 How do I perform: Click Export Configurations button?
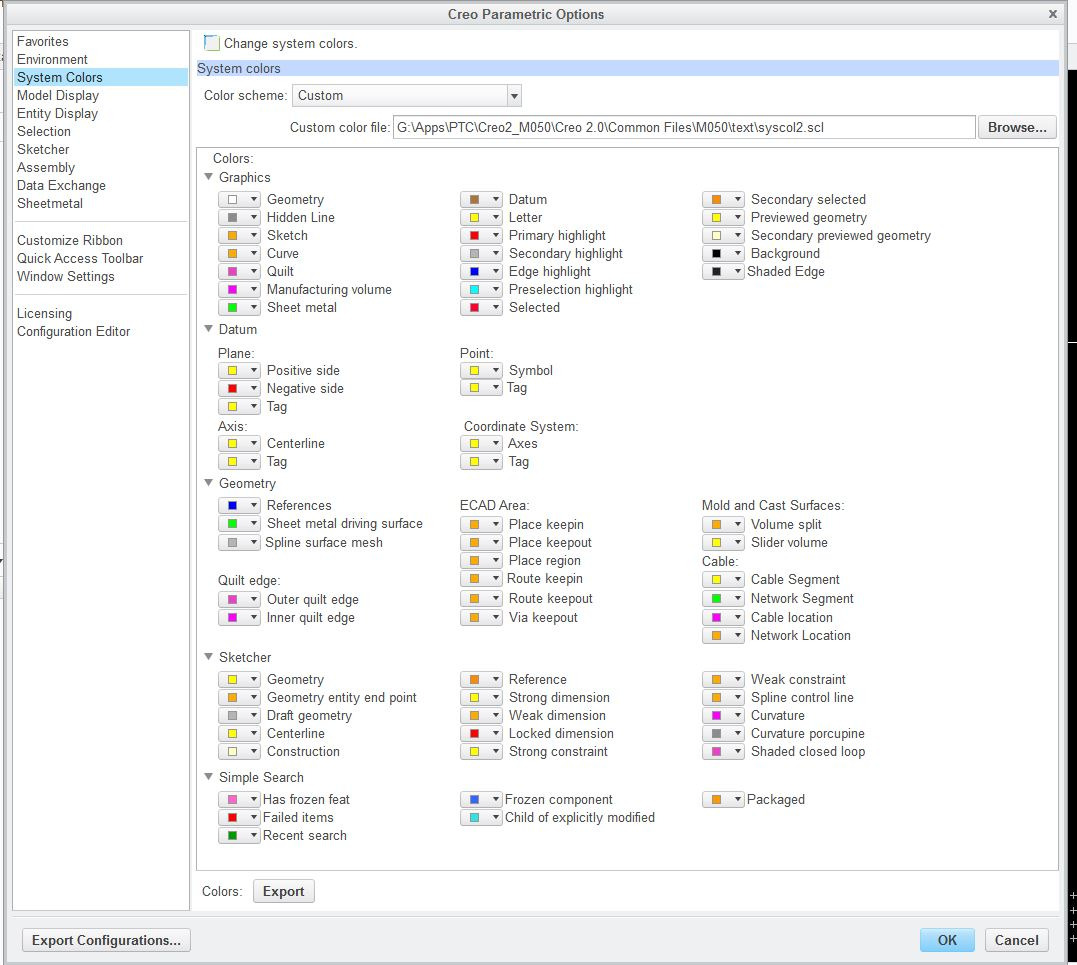tap(106, 940)
